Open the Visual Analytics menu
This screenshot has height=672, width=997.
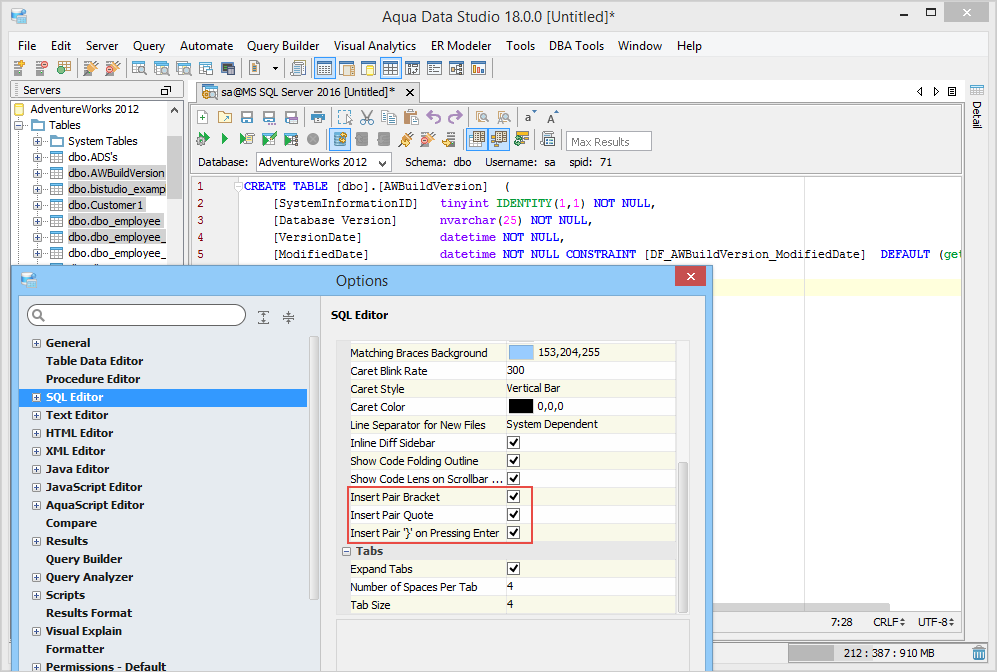pos(375,46)
